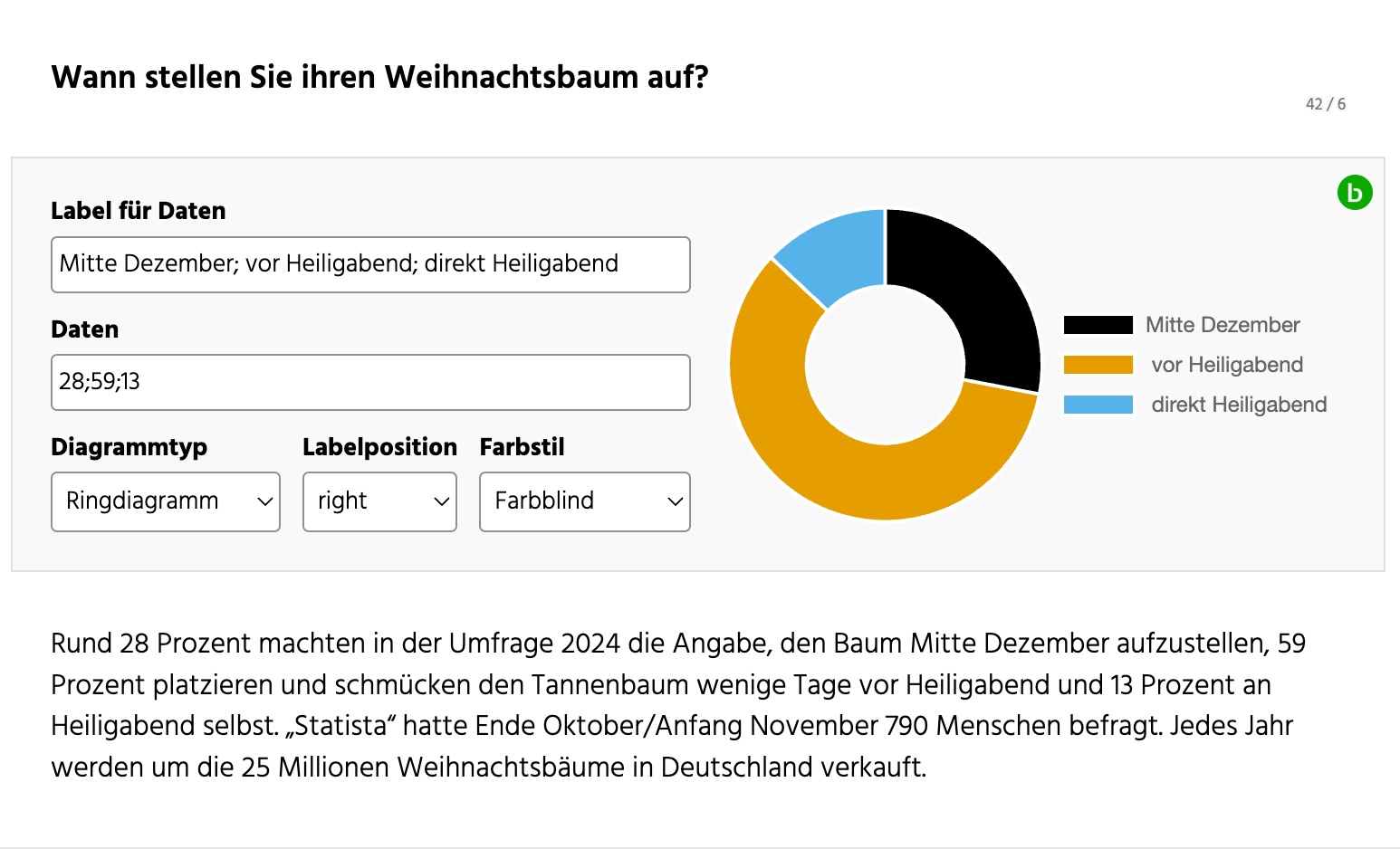Click the chevron on the "right" position selector

440,501
